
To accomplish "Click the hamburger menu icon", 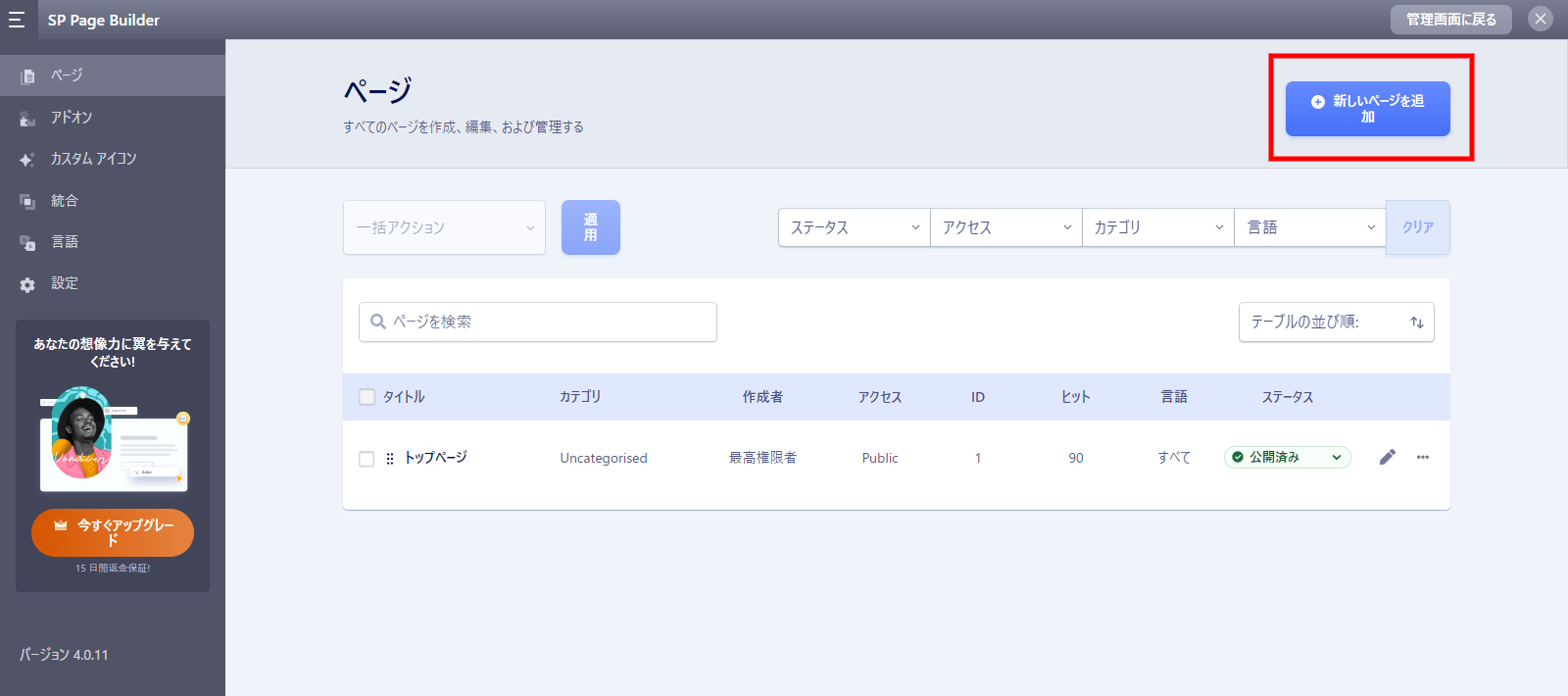I will 17,20.
